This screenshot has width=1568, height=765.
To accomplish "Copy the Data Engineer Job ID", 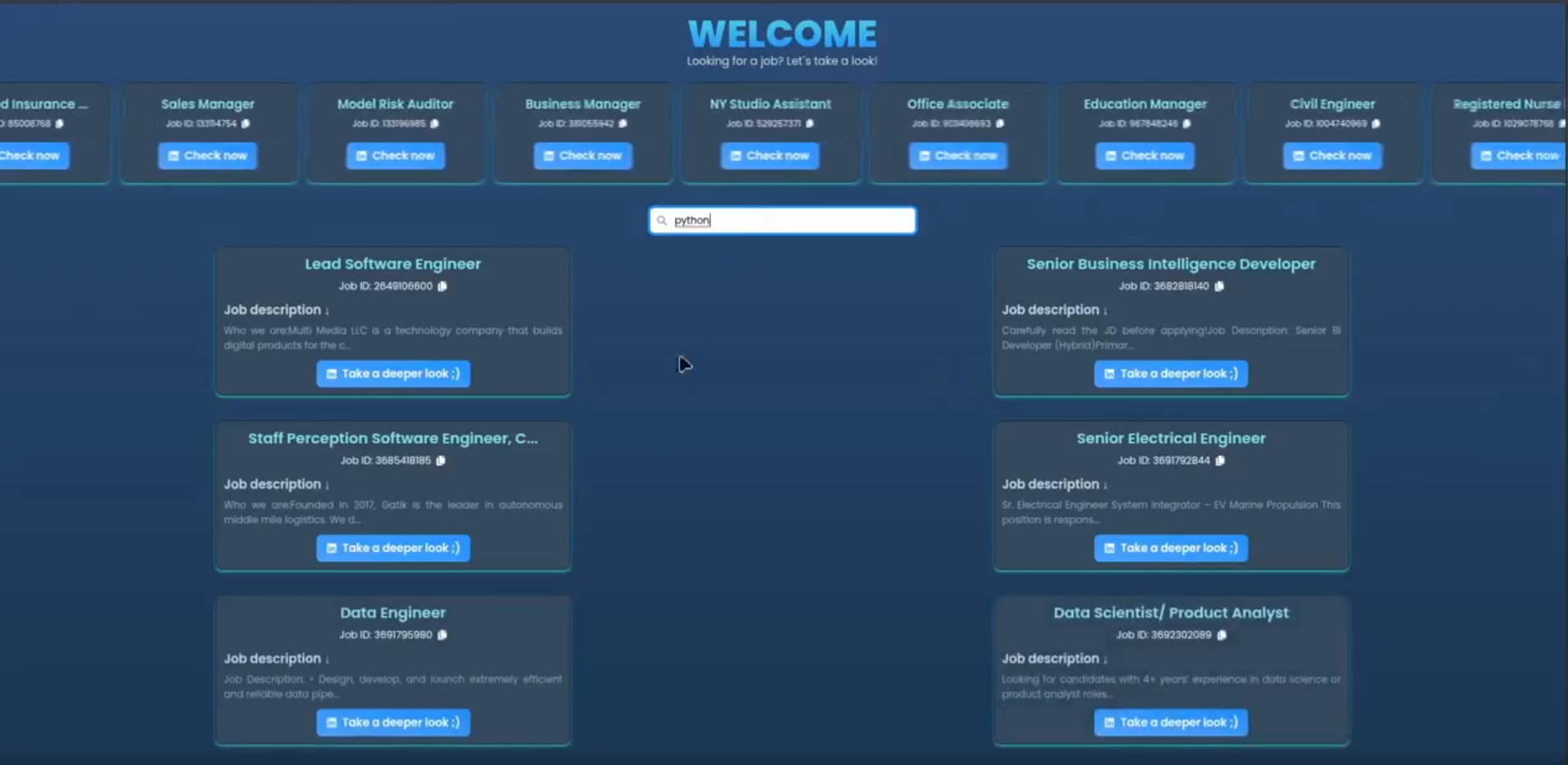I will pyautogui.click(x=443, y=635).
